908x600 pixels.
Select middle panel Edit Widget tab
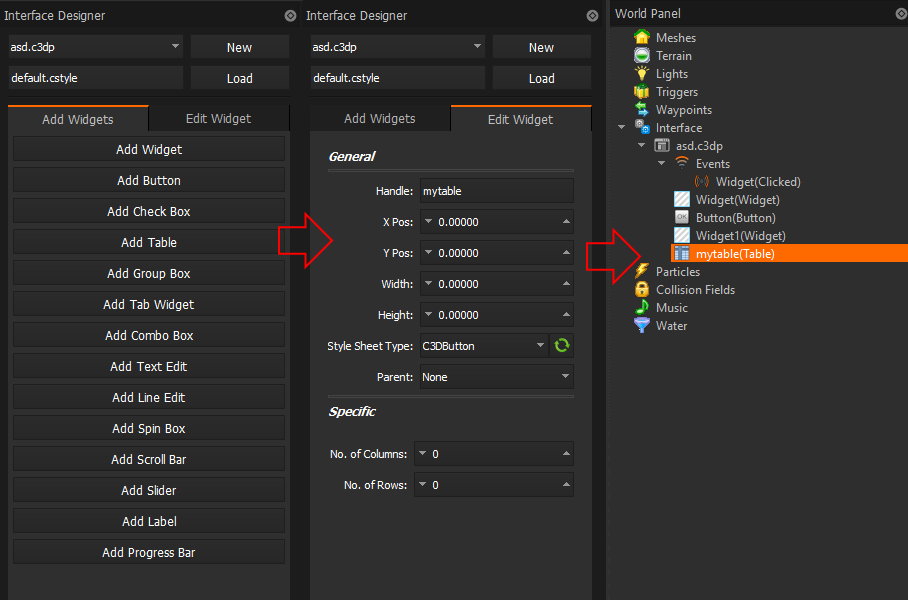(x=521, y=119)
